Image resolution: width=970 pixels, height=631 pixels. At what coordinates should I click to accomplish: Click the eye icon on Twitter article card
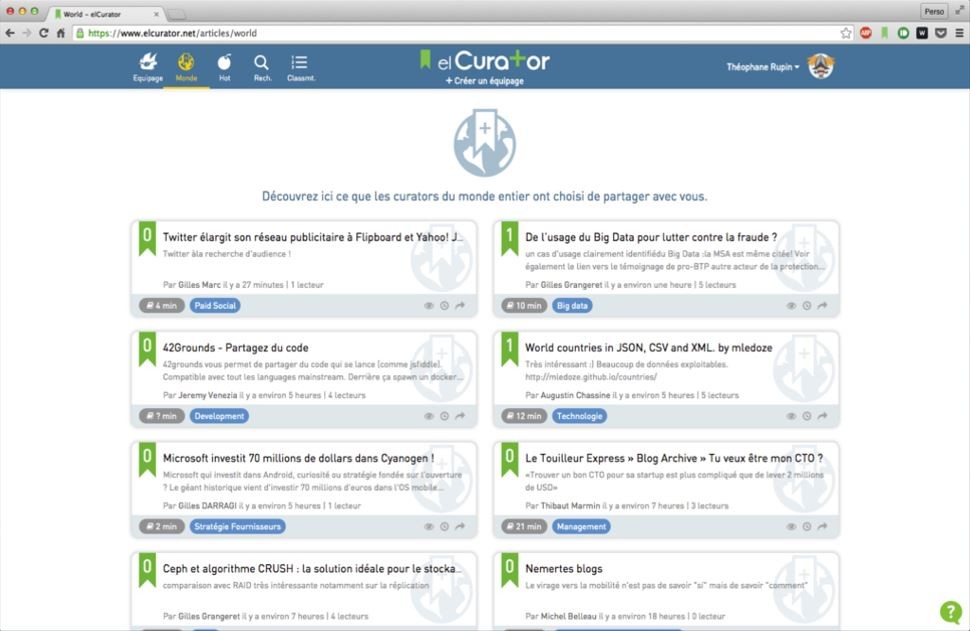click(429, 306)
